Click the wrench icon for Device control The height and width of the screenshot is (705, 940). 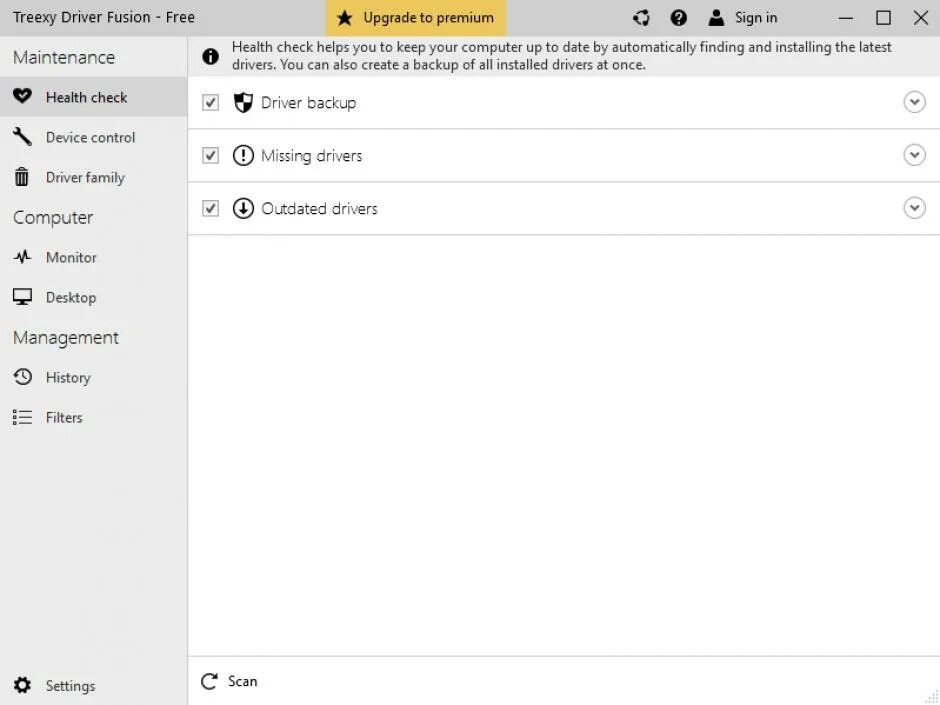click(x=22, y=137)
